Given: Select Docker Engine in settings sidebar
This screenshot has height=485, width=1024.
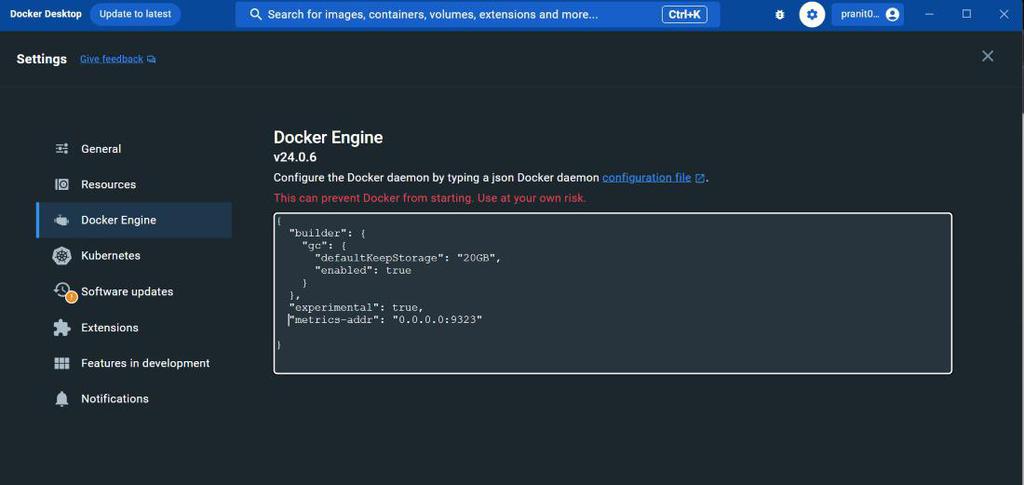Looking at the screenshot, I should tap(134, 220).
